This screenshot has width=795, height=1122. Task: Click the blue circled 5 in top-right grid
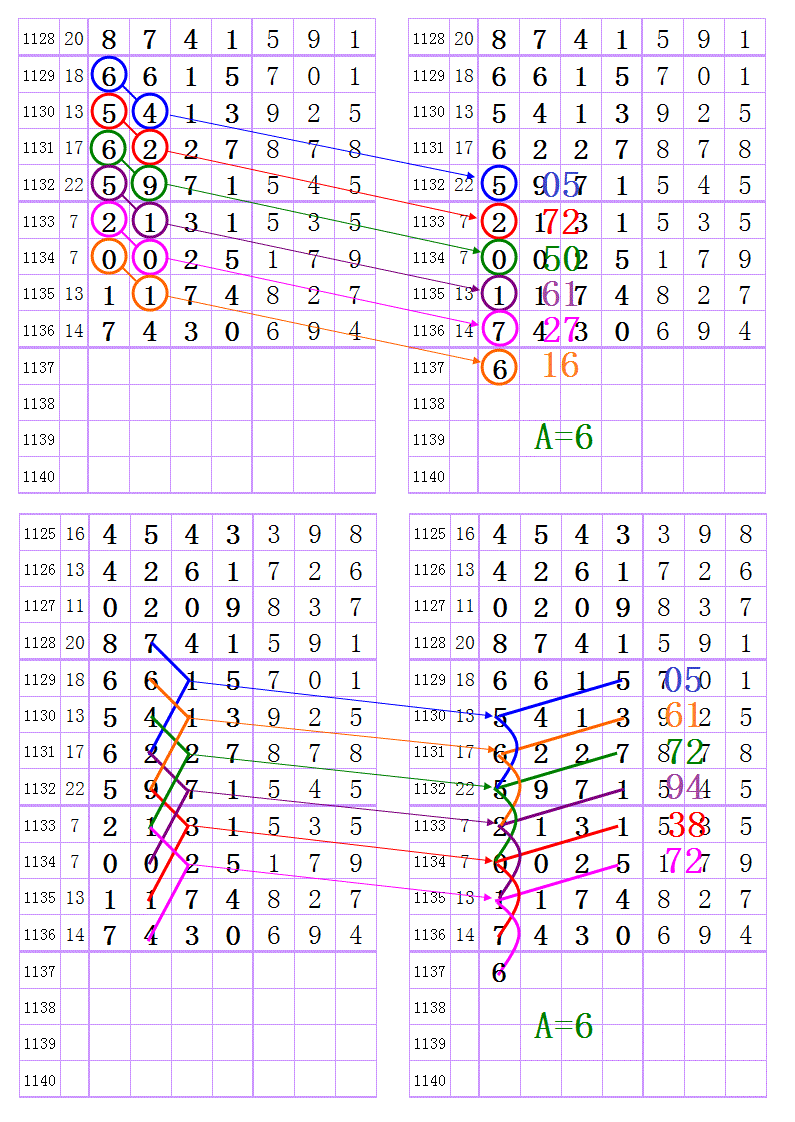498,185
